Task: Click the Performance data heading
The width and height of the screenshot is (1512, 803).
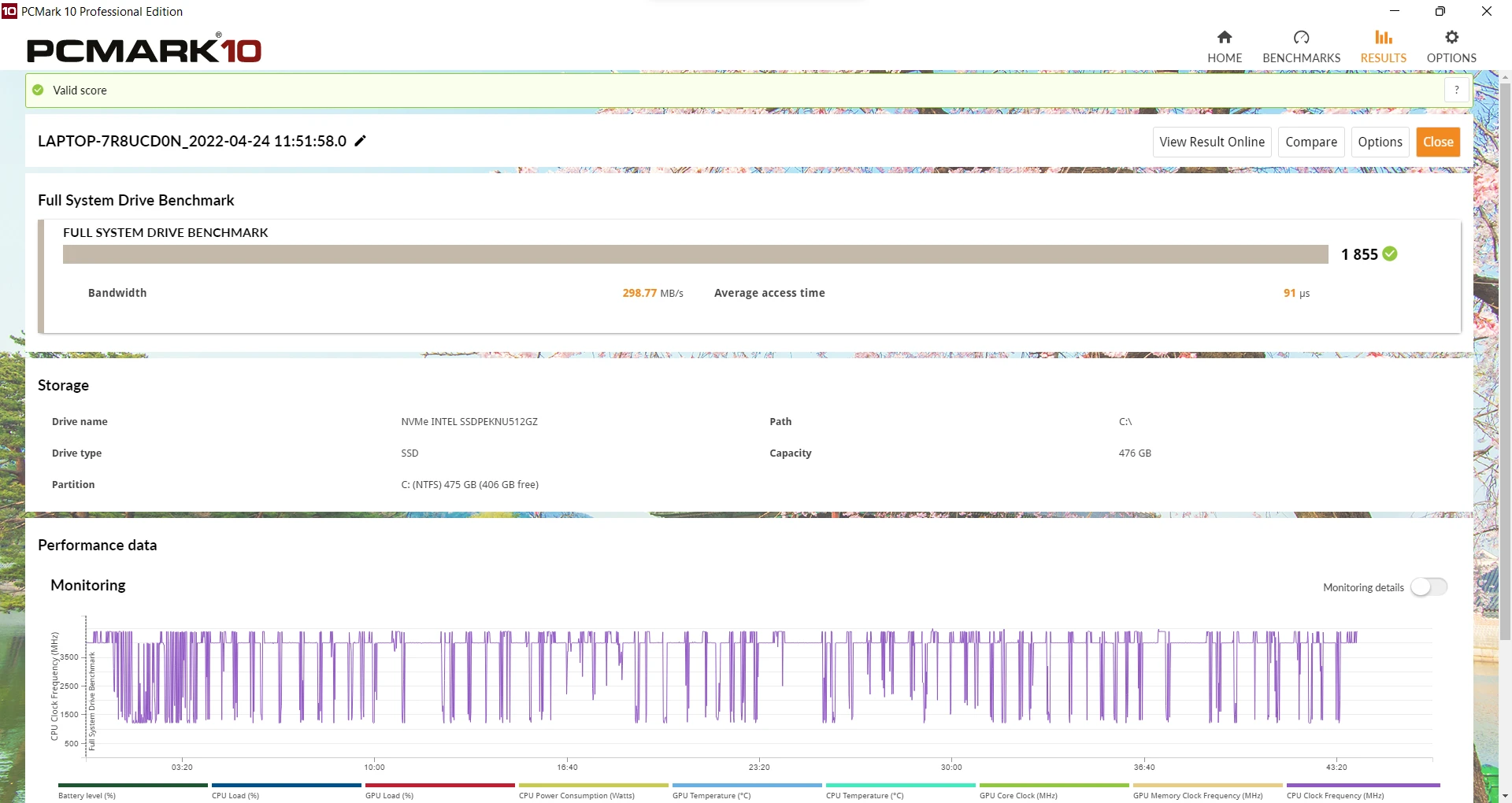Action: (97, 545)
